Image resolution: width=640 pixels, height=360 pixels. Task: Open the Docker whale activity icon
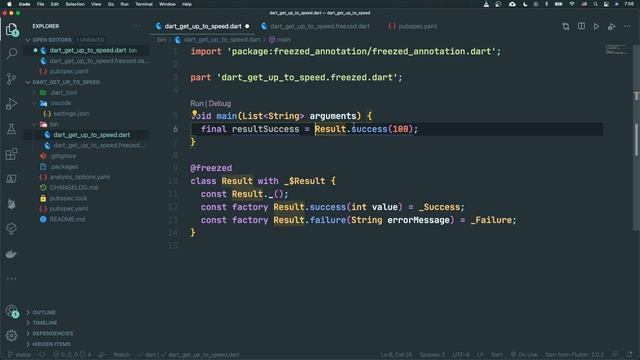pyautogui.click(x=11, y=254)
